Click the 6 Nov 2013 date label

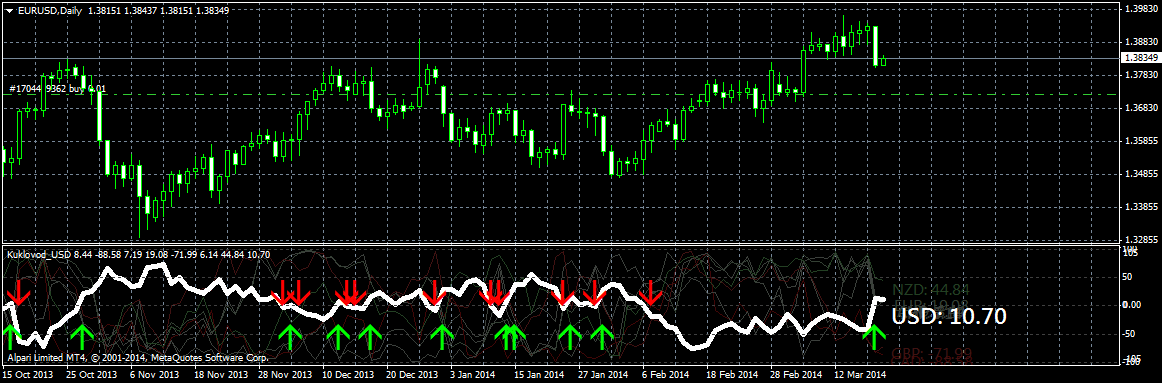coord(154,375)
